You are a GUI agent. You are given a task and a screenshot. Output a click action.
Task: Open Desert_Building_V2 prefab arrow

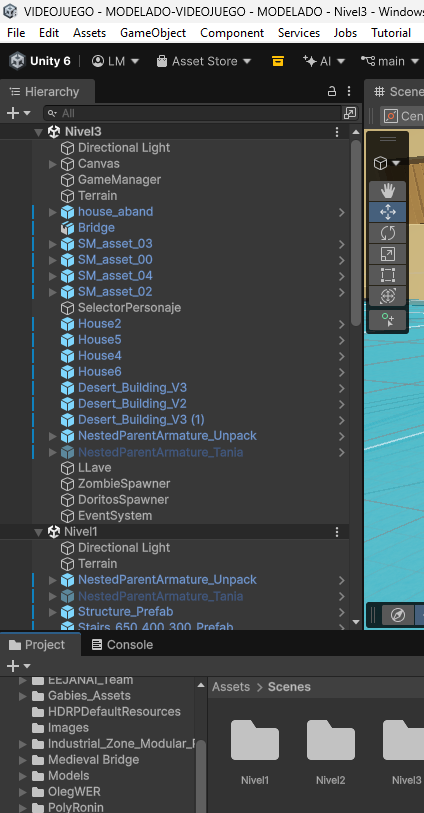pos(342,404)
